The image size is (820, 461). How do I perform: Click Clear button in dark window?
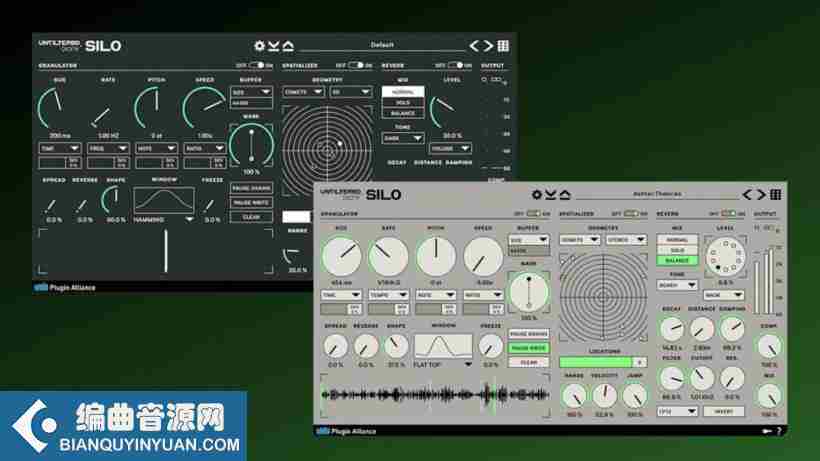251,217
